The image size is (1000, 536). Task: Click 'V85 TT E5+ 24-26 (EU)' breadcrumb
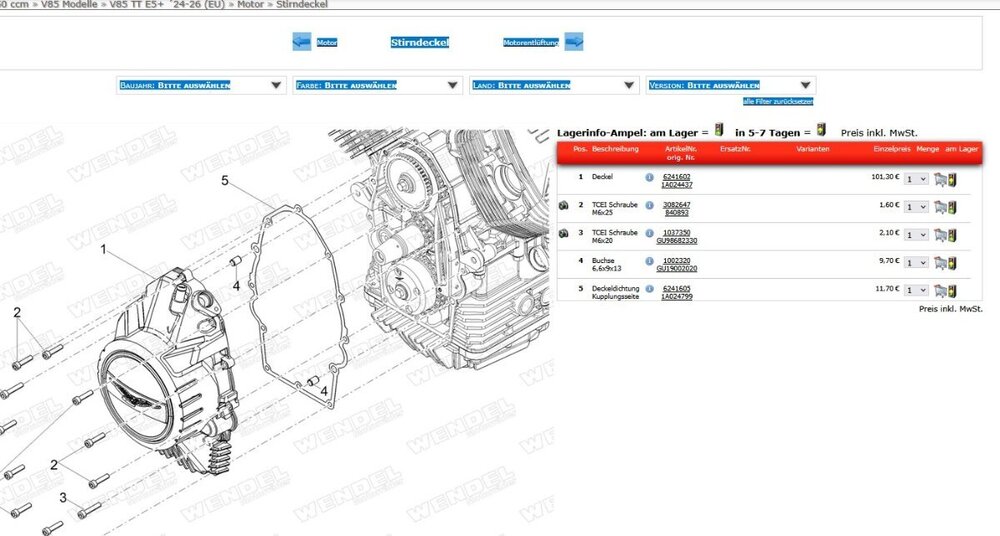click(x=167, y=4)
